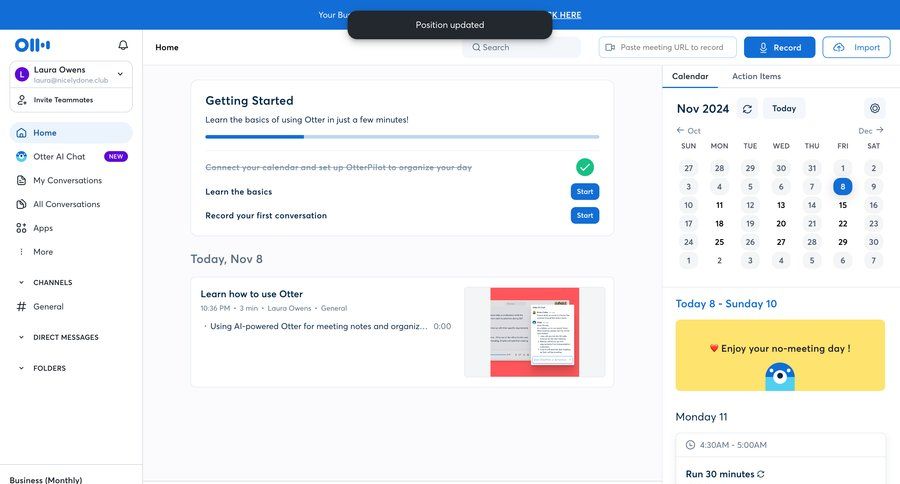Screen dimensions: 900x484
Task: Switch to the Calendar tab
Action: coord(690,76)
